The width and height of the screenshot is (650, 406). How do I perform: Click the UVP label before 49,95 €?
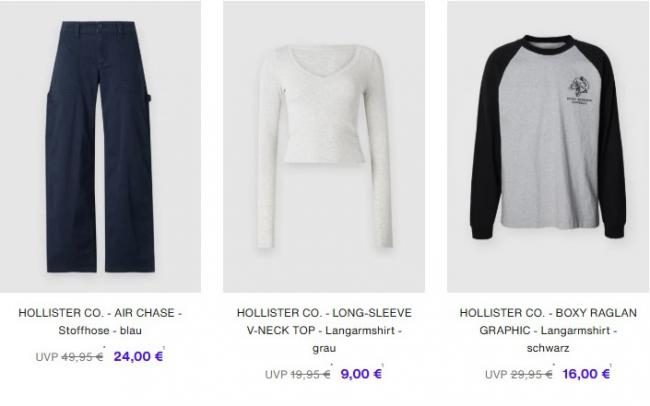46,357
